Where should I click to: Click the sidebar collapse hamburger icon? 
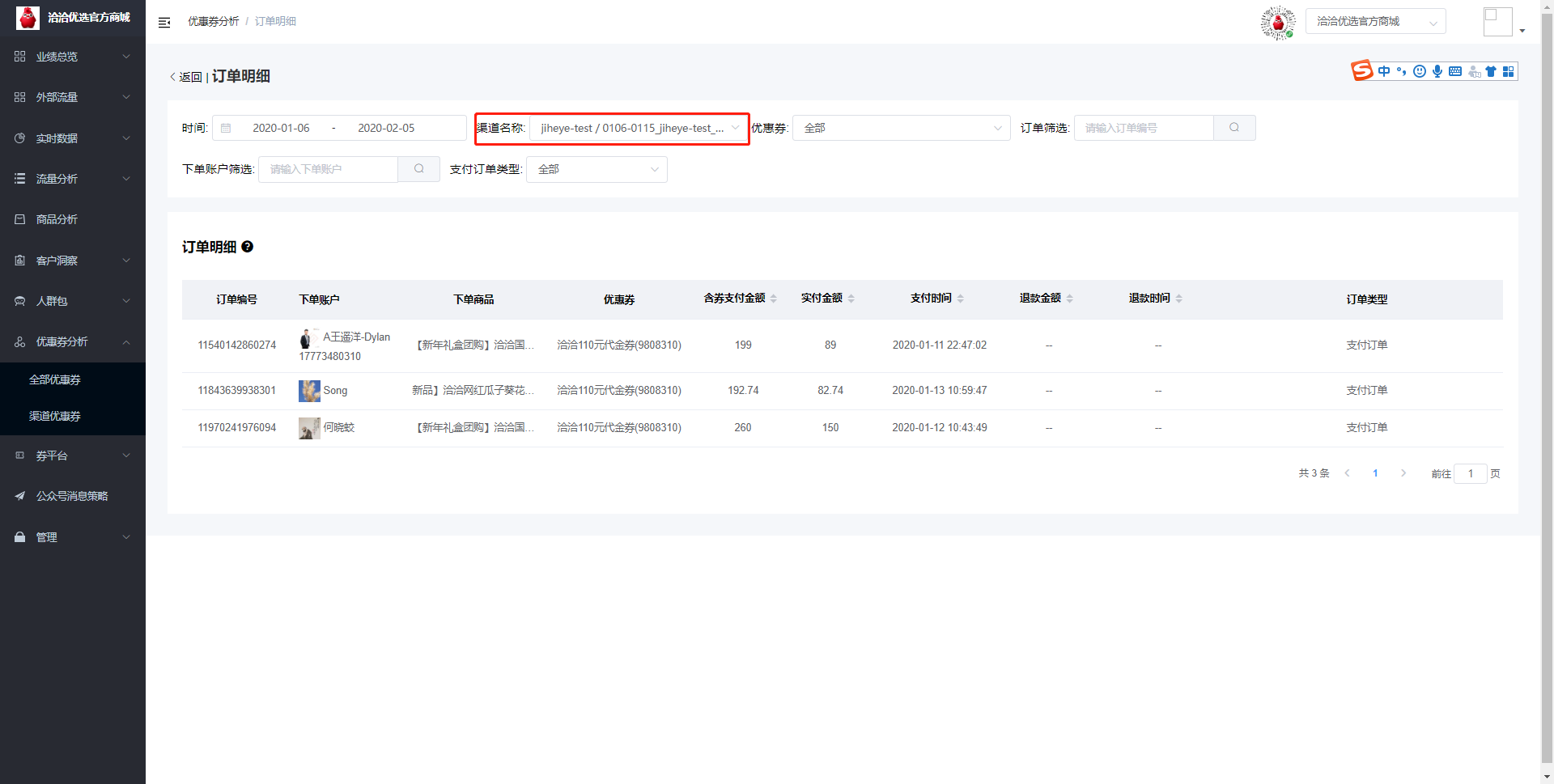[x=164, y=23]
